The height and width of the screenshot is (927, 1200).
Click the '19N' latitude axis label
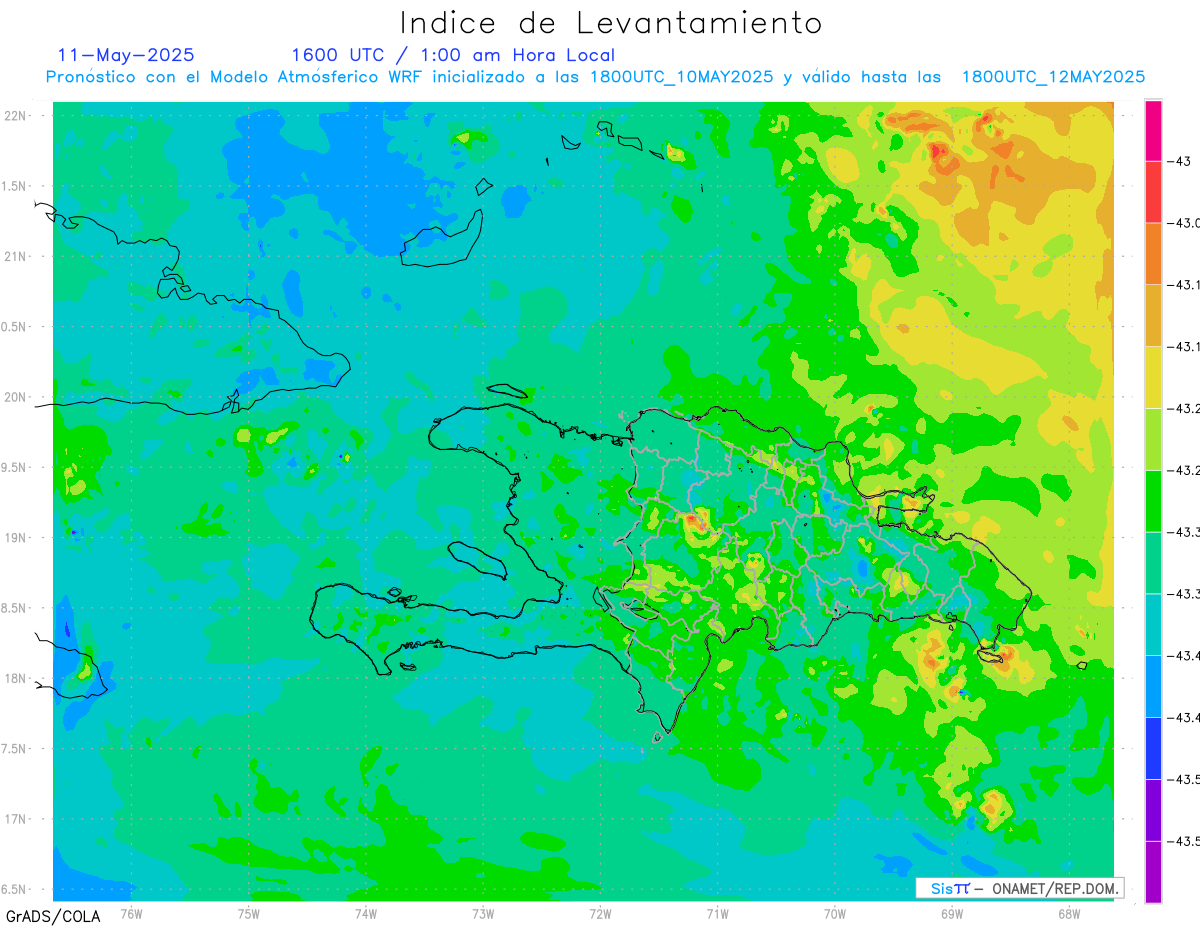(15, 538)
